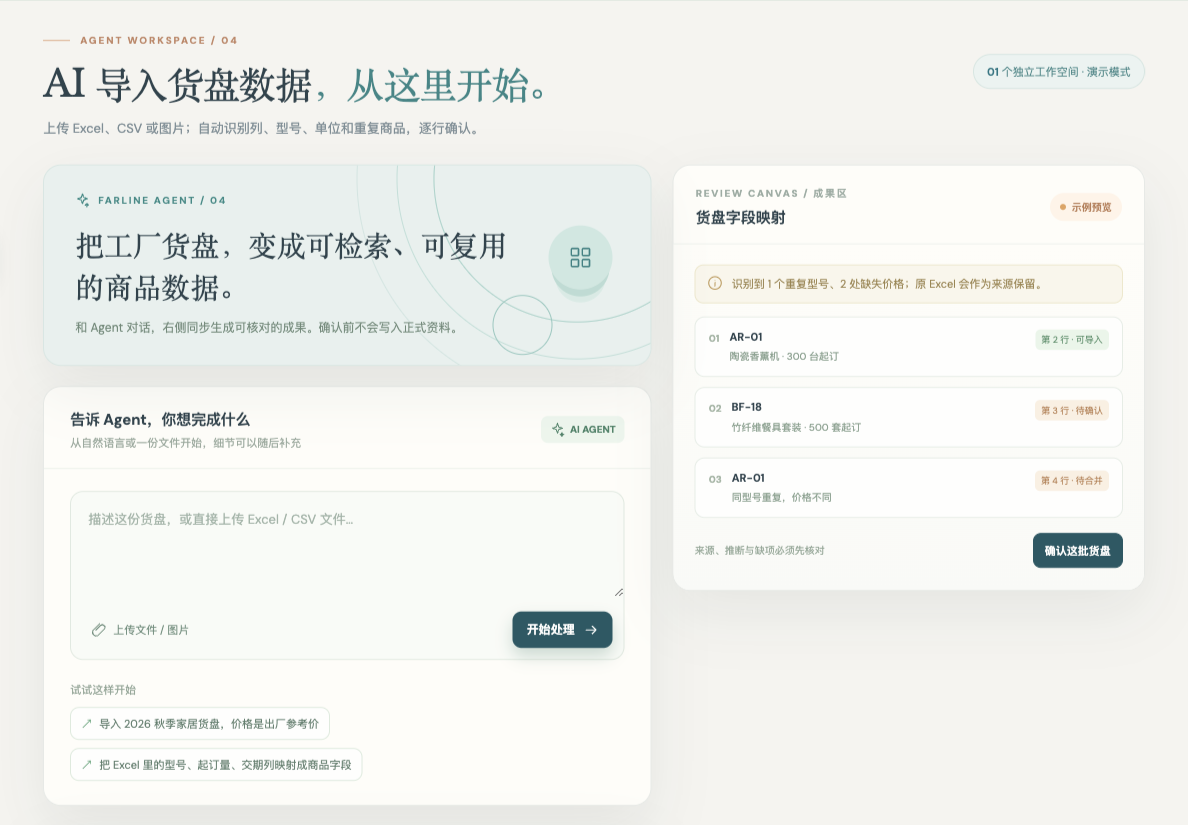
Task: Click the 告诉 Agent，你想完成什么 heading
Action: [x=160, y=420]
